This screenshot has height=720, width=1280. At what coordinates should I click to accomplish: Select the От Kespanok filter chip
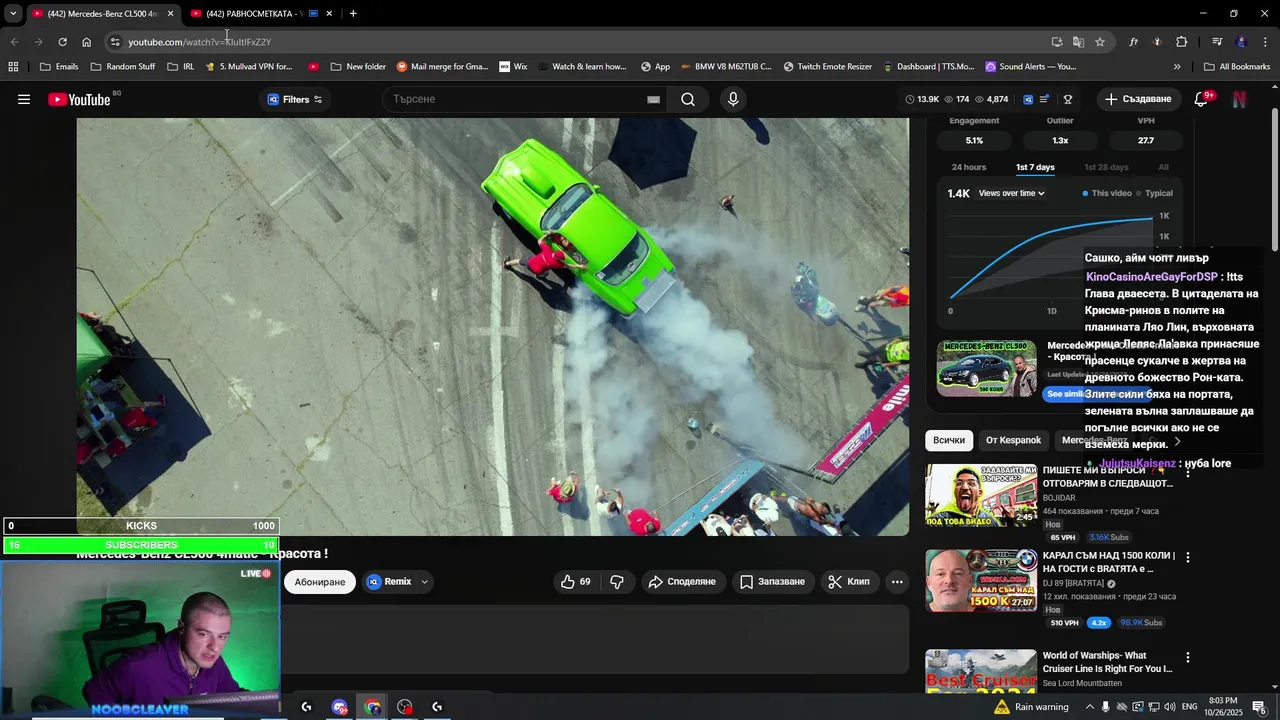click(x=1013, y=440)
